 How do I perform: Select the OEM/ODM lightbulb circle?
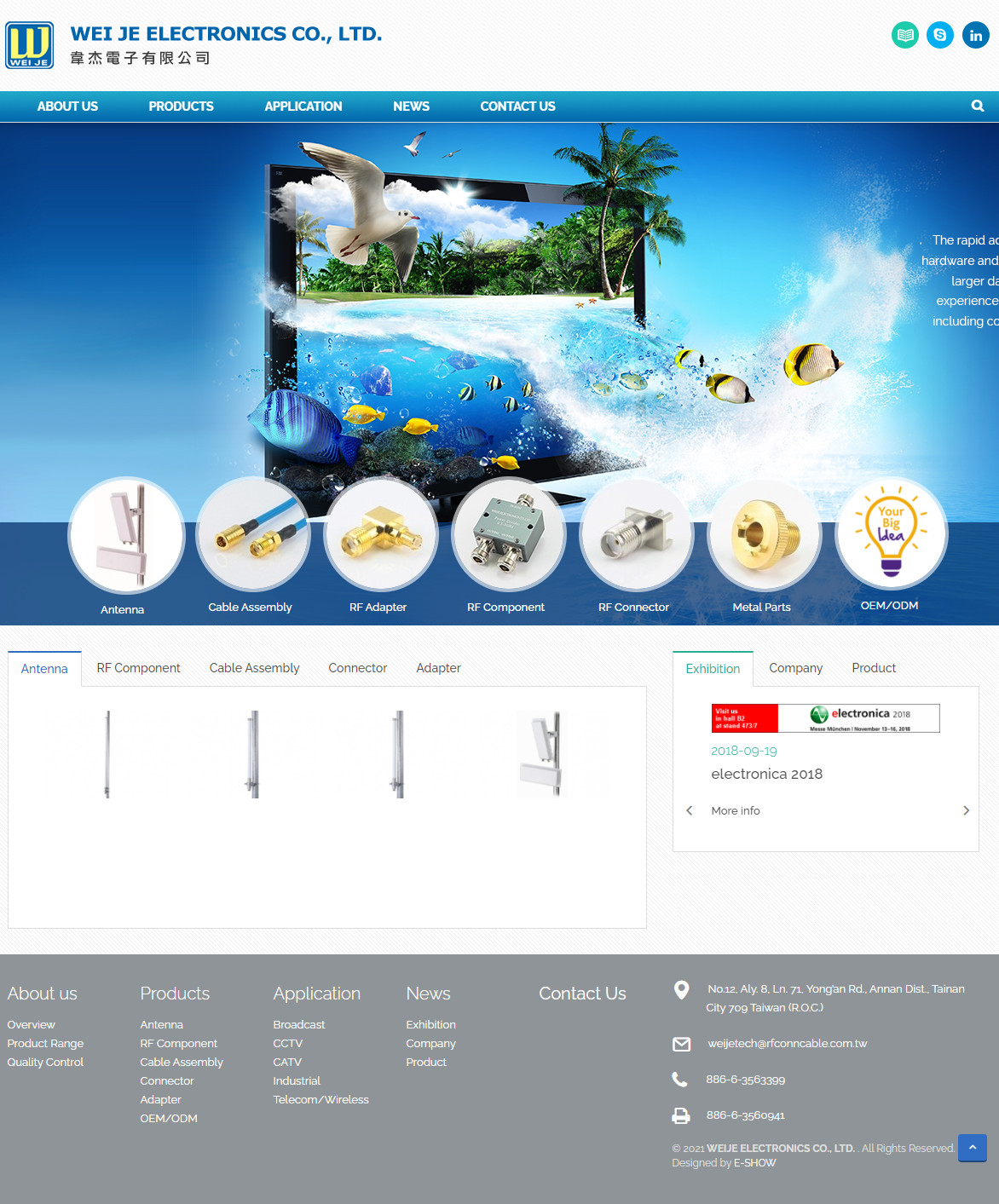tap(892, 533)
